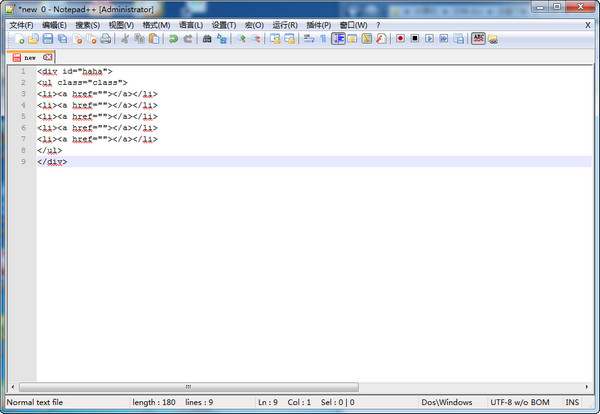
Task: Click the Play macro icon
Action: (429, 39)
